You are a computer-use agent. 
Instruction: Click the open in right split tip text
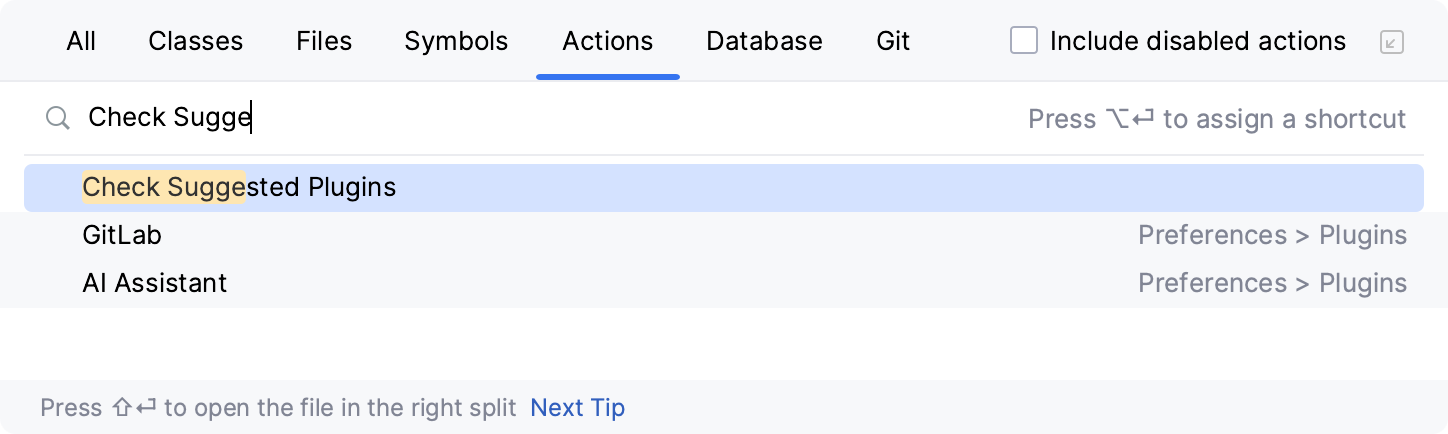pos(278,408)
